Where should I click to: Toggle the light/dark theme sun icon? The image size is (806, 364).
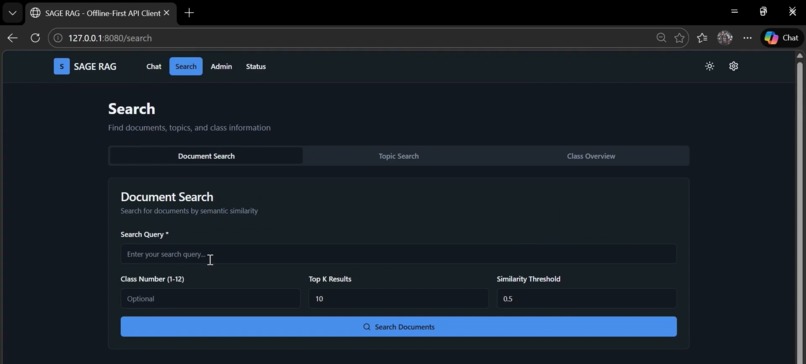tap(709, 66)
